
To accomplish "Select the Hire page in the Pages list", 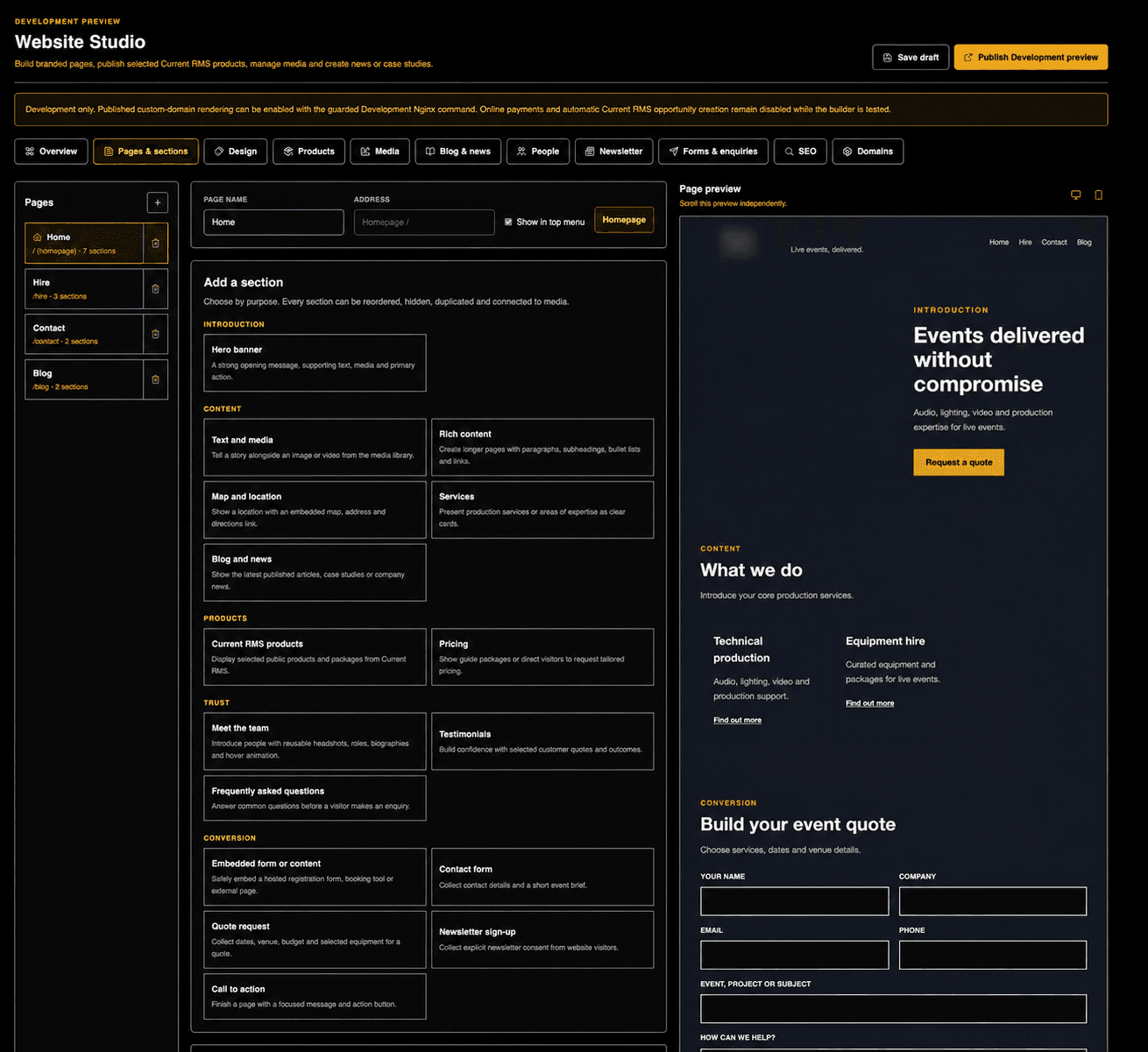I will [x=84, y=289].
